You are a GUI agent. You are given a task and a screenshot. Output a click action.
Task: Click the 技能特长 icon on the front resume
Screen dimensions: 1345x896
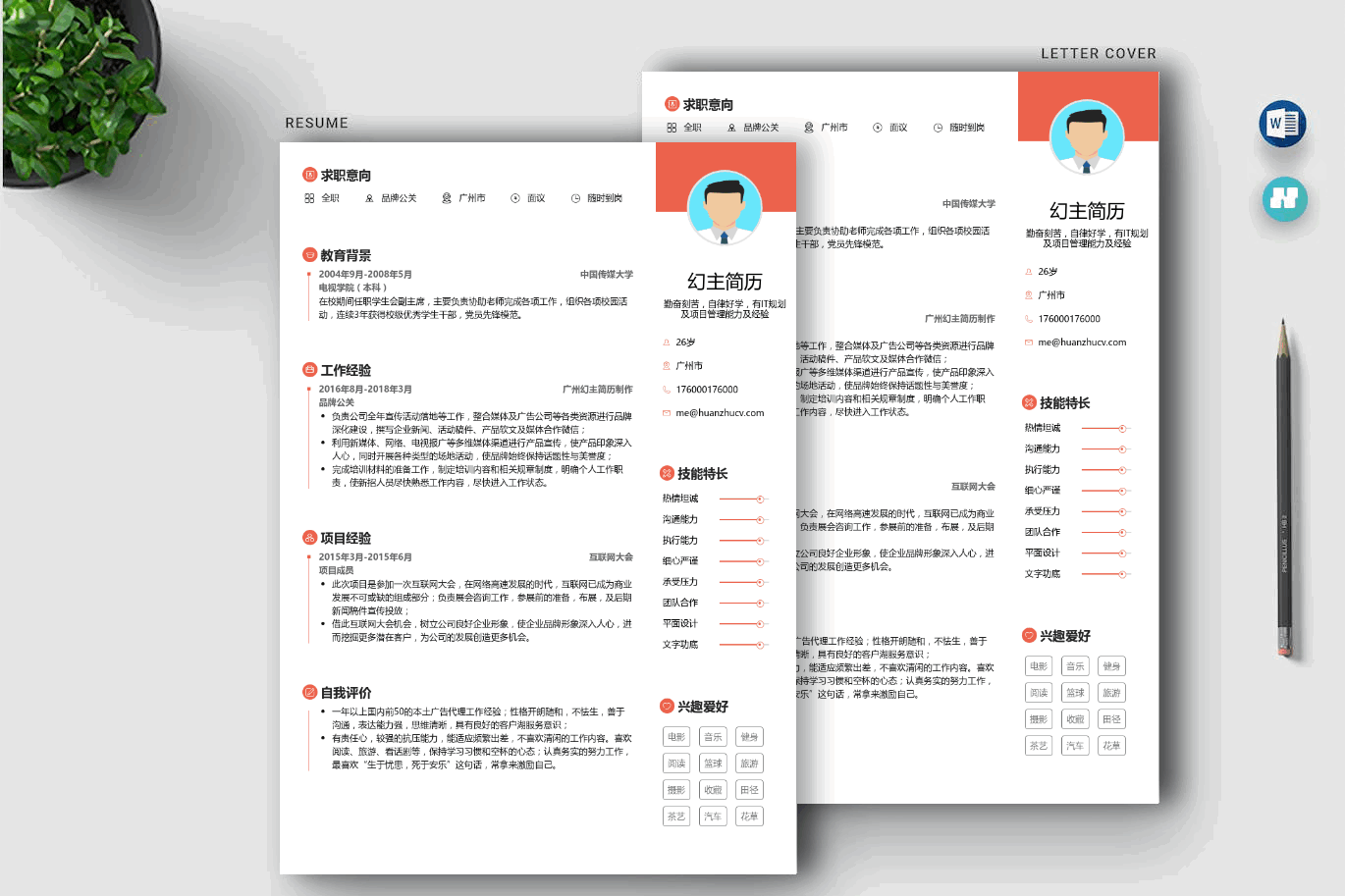tap(667, 473)
